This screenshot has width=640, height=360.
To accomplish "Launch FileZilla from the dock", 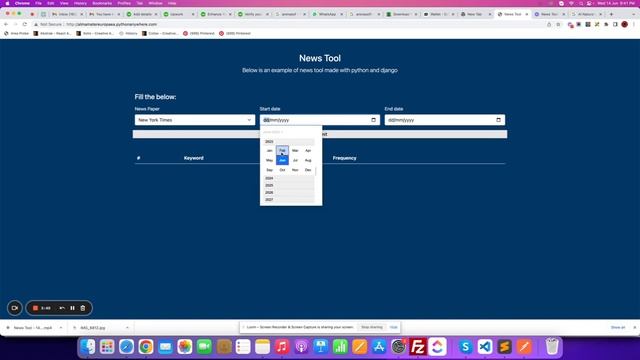I will pyautogui.click(x=418, y=347).
